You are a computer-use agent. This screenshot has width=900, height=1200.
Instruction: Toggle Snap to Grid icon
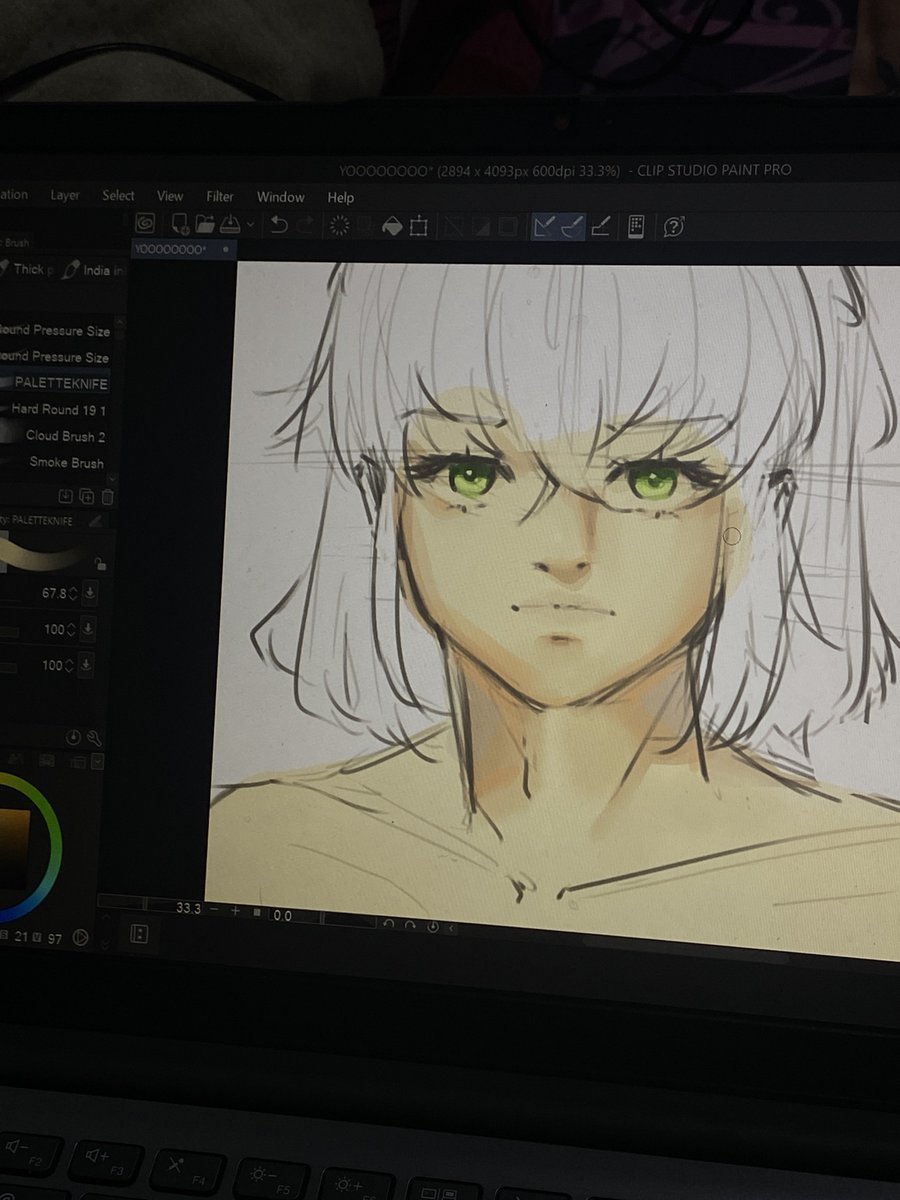(600, 228)
